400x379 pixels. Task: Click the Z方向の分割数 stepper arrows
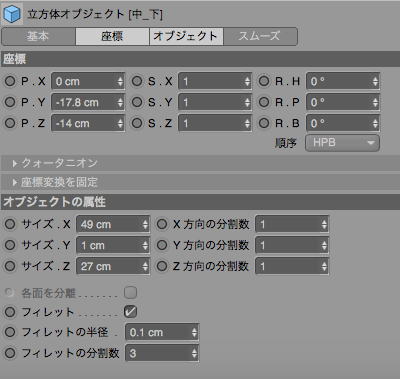click(324, 267)
